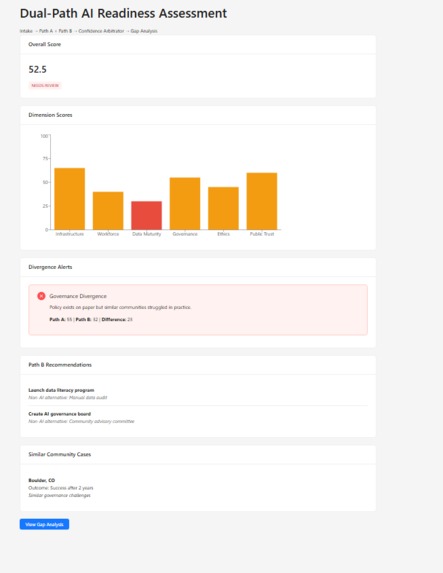Viewport: 443px width, 573px height.
Task: Click the red error icon in Governance Divergence alert
Action: coord(41,296)
